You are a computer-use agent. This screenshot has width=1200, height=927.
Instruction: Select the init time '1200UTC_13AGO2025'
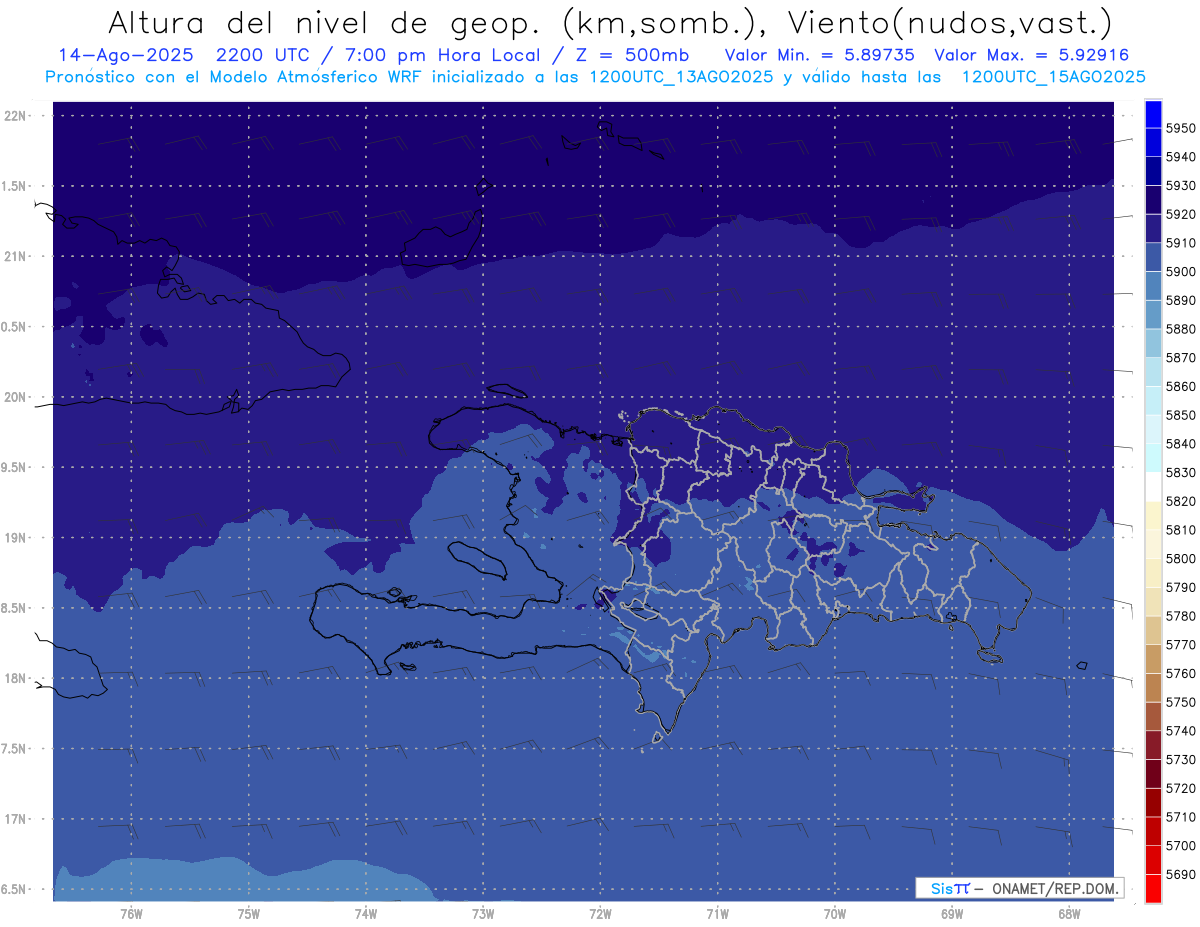click(676, 76)
